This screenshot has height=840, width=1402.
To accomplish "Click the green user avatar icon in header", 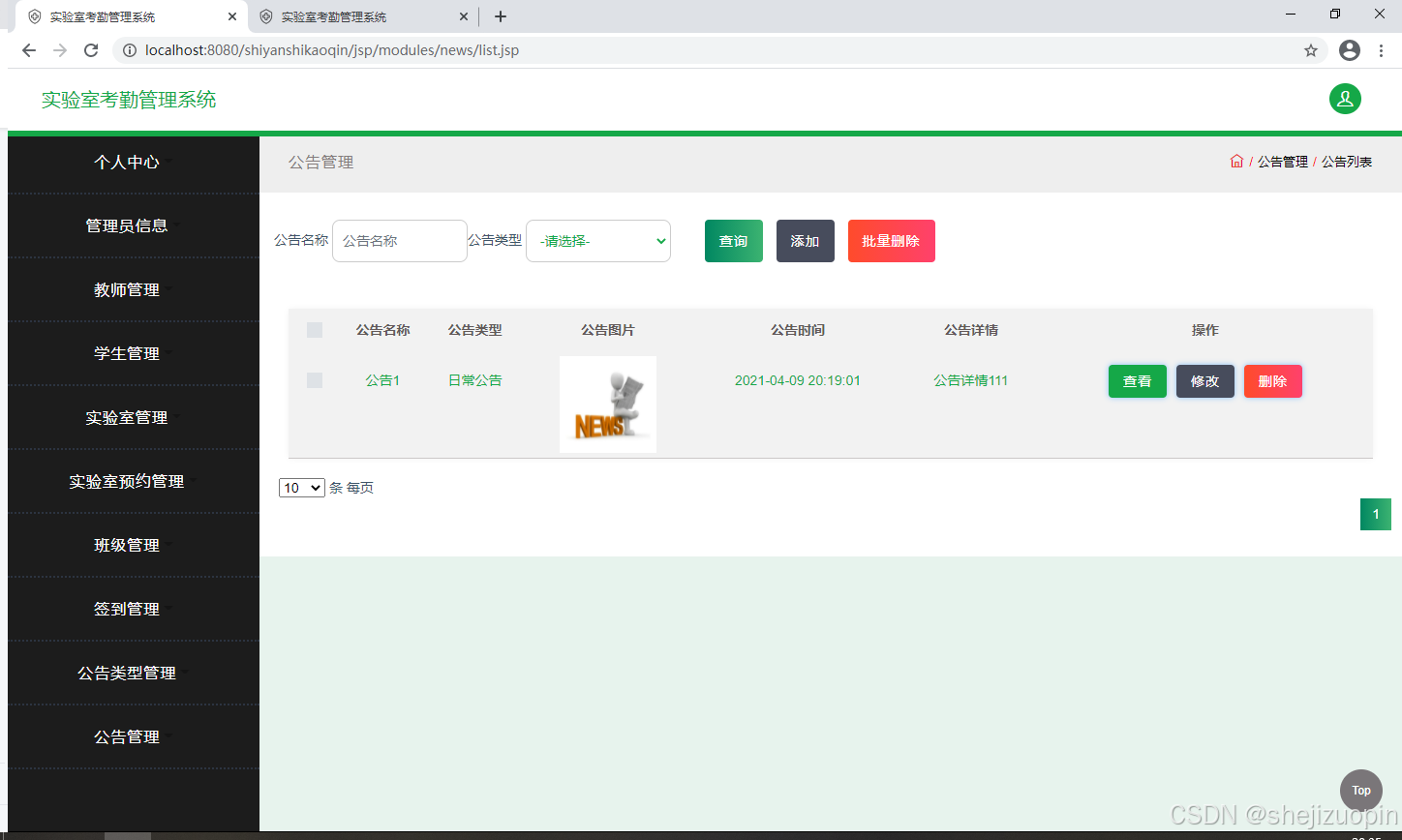I will [x=1345, y=99].
